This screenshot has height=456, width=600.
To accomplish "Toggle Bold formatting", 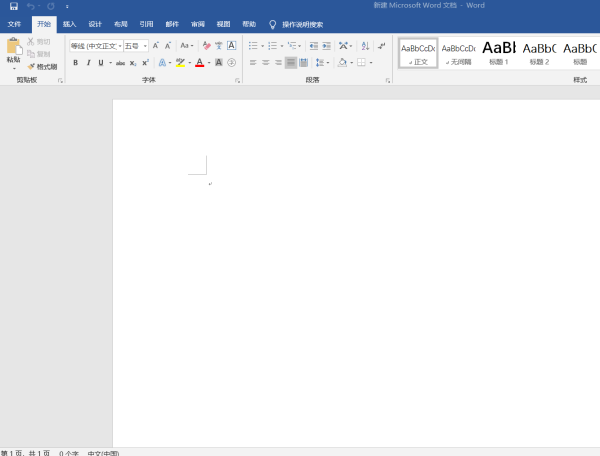I will 75,62.
